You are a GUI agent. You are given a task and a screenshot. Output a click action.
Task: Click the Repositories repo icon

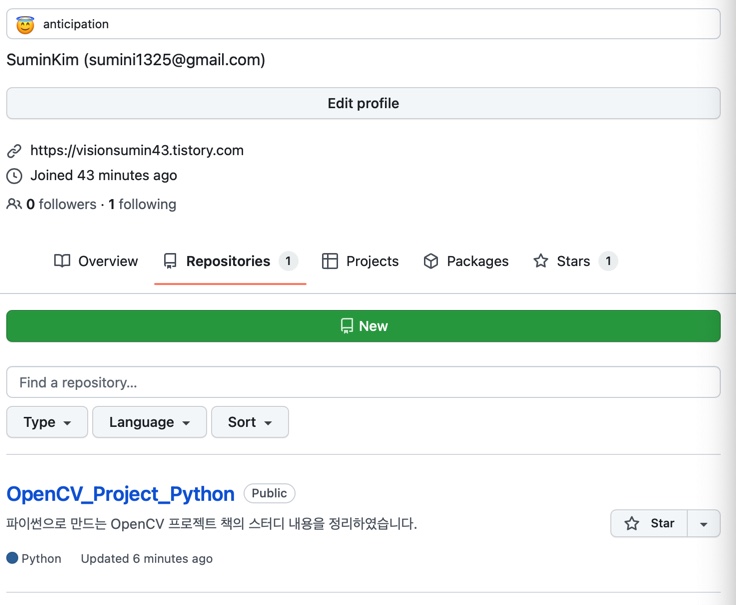(170, 261)
